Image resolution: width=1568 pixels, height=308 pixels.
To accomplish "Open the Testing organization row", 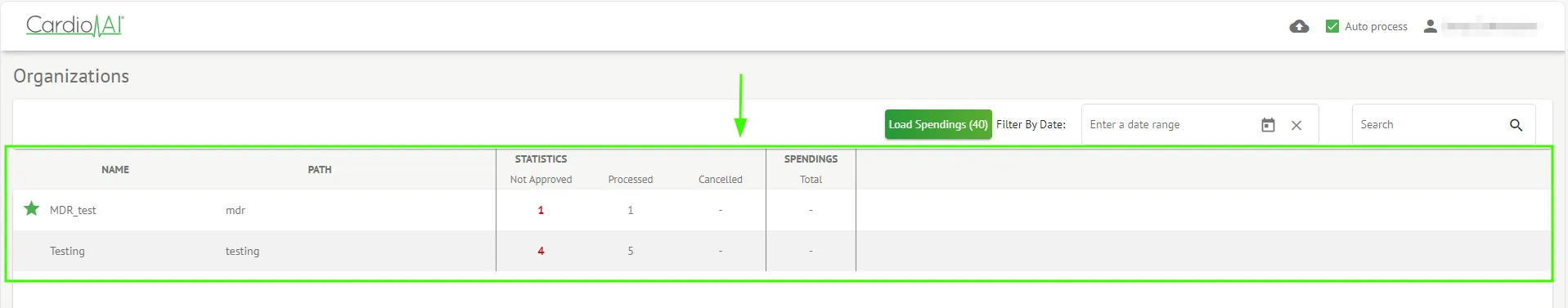I will pos(782,251).
